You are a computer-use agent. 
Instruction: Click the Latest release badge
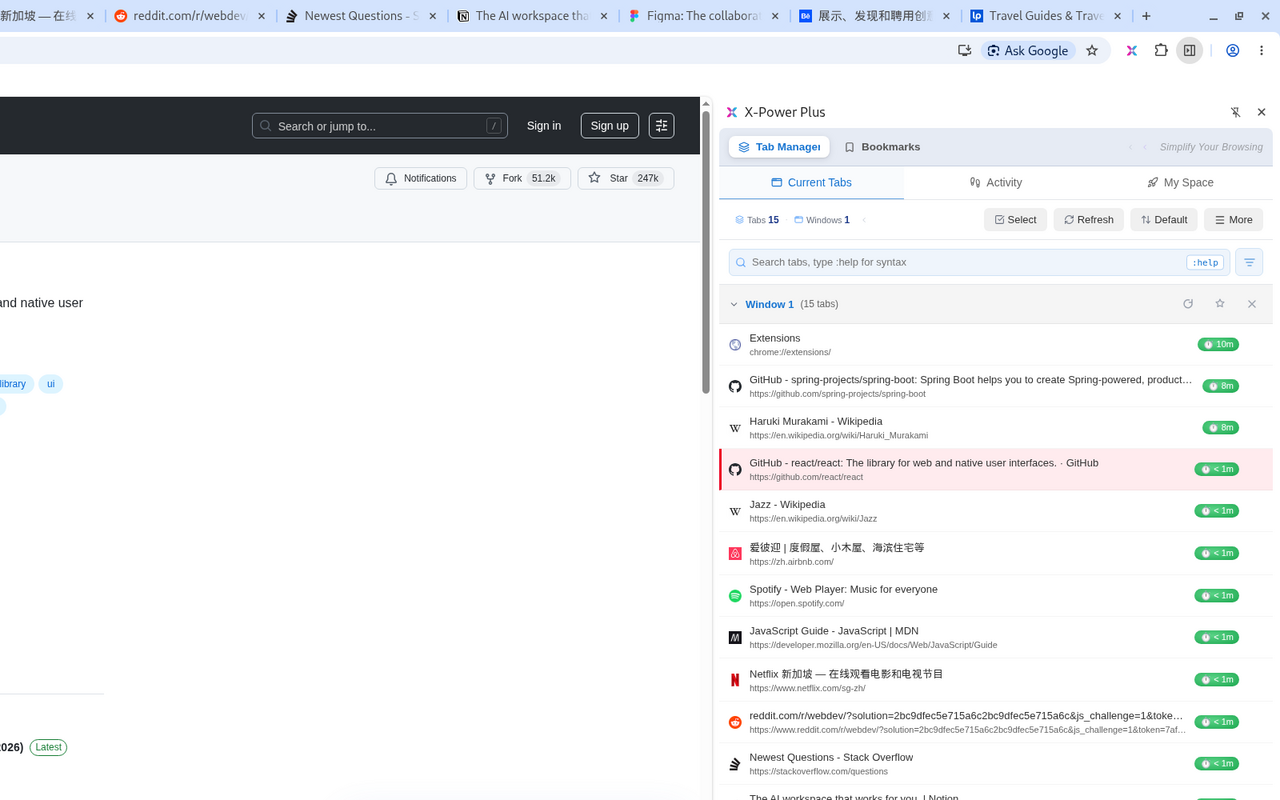coord(48,747)
